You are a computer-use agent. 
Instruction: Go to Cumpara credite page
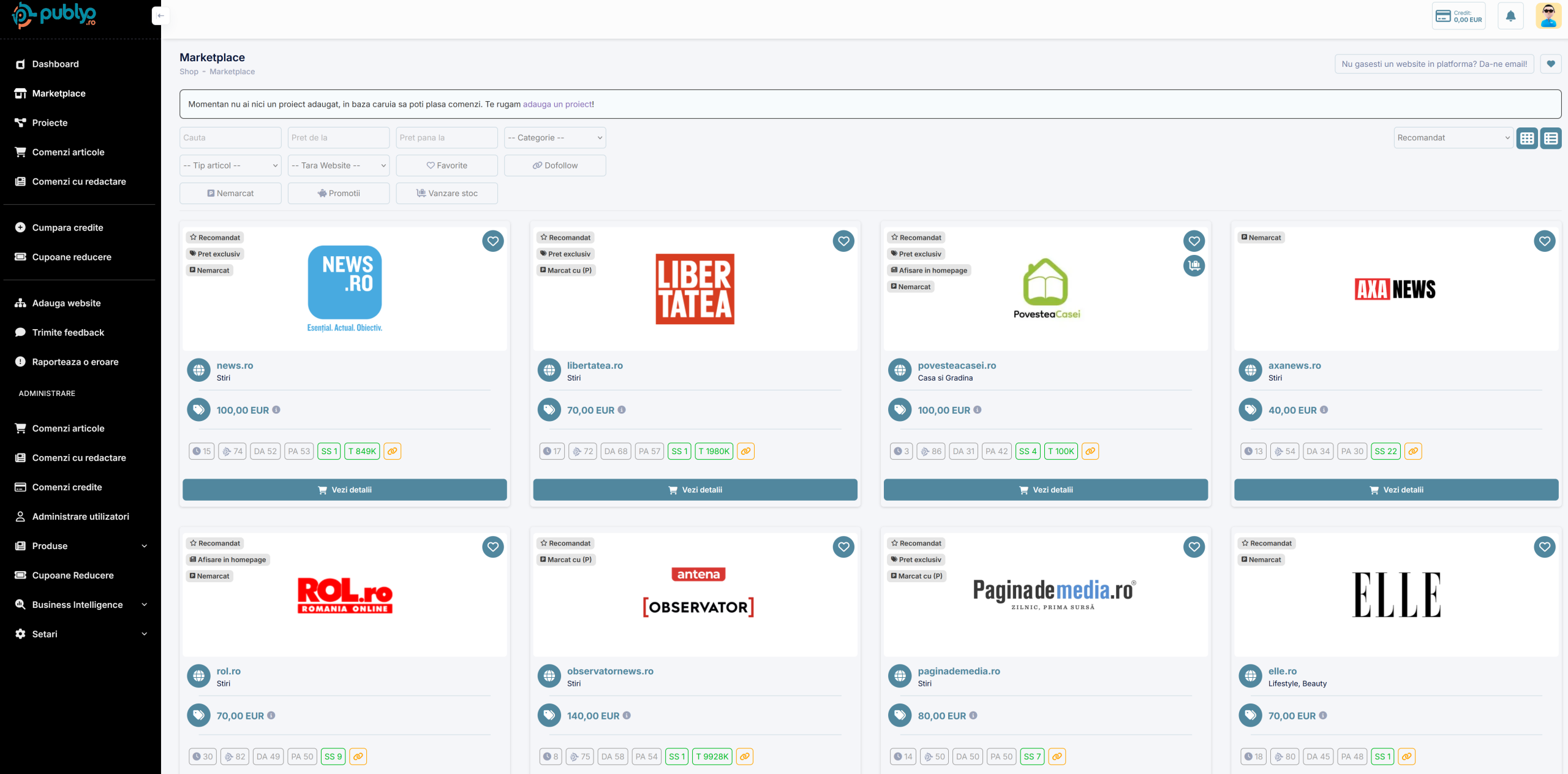[x=67, y=227]
